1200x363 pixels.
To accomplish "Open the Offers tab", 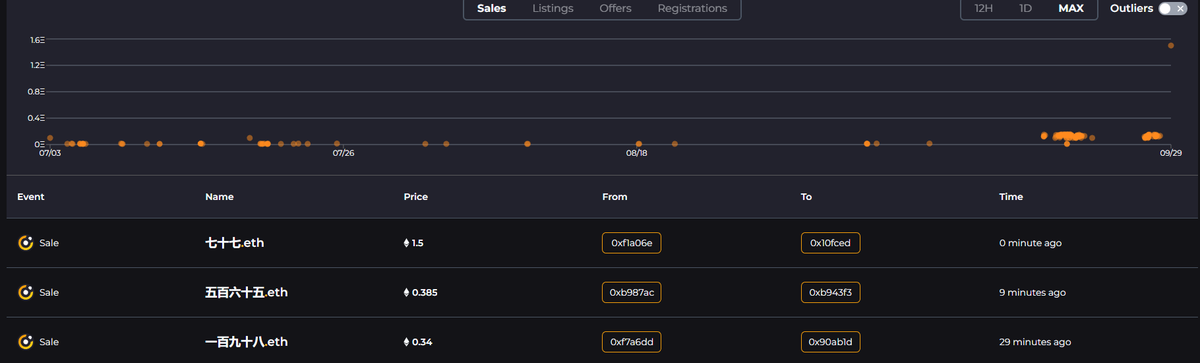I will 615,8.
